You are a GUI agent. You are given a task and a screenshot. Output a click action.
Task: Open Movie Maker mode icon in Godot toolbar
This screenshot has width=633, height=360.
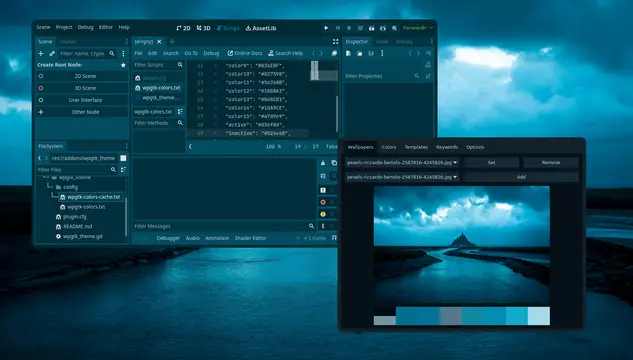[394, 28]
